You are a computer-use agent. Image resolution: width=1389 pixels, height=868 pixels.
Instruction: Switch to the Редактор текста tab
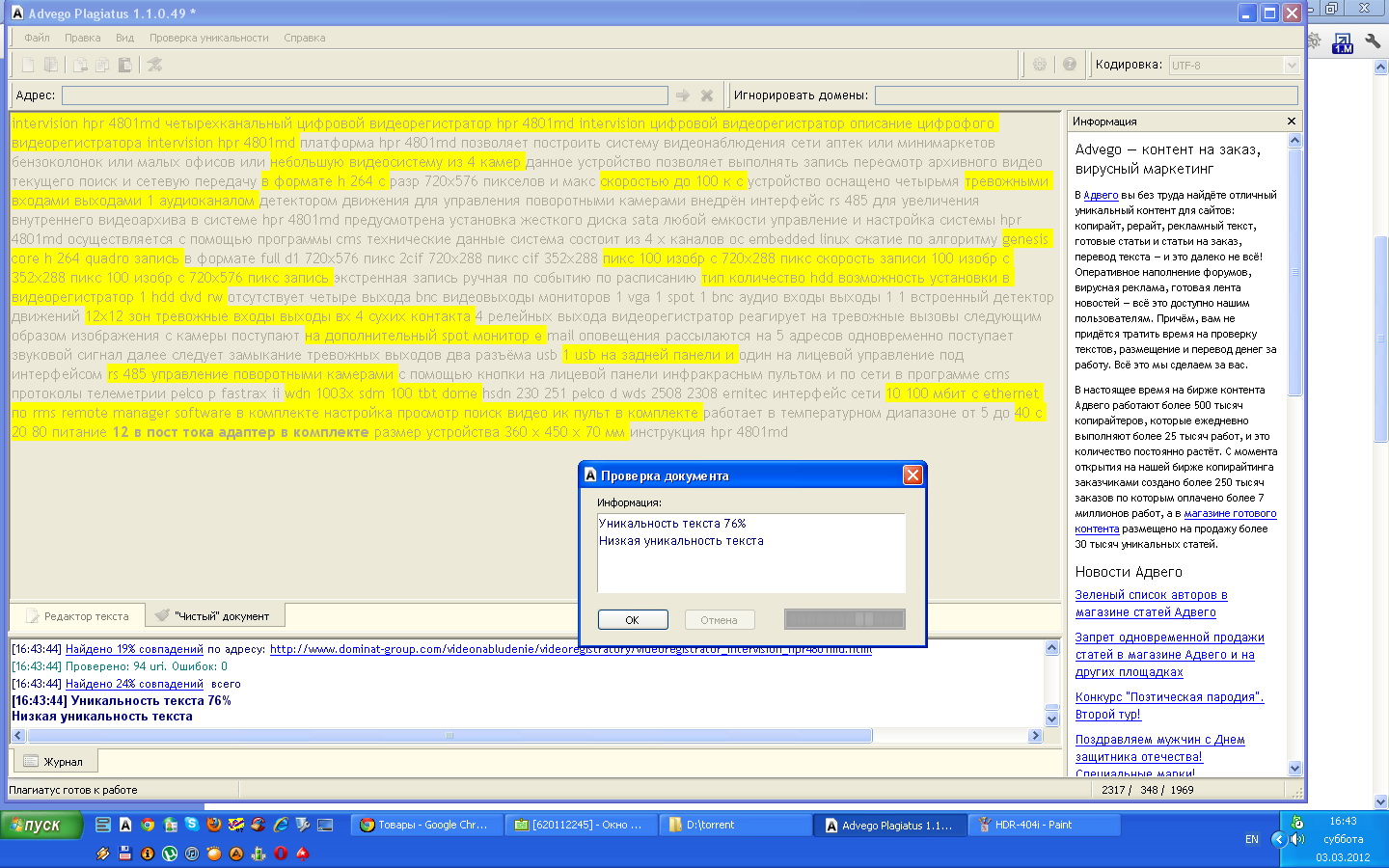pyautogui.click(x=77, y=615)
